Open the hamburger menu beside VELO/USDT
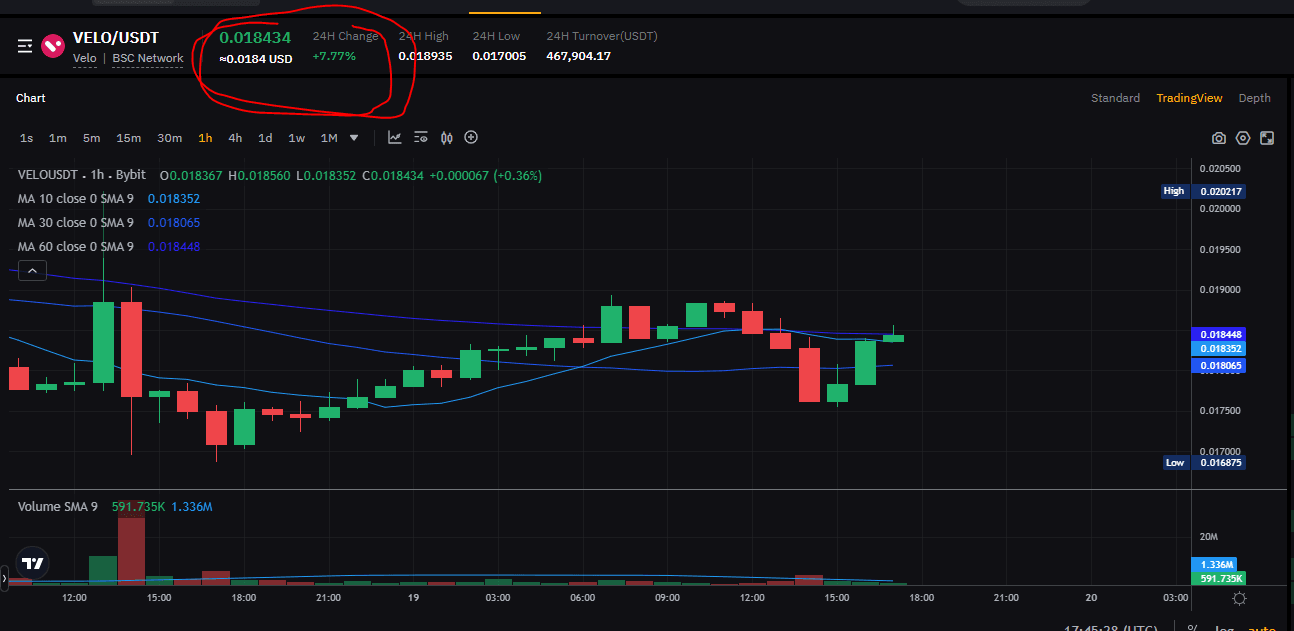This screenshot has width=1294, height=631. [x=25, y=46]
